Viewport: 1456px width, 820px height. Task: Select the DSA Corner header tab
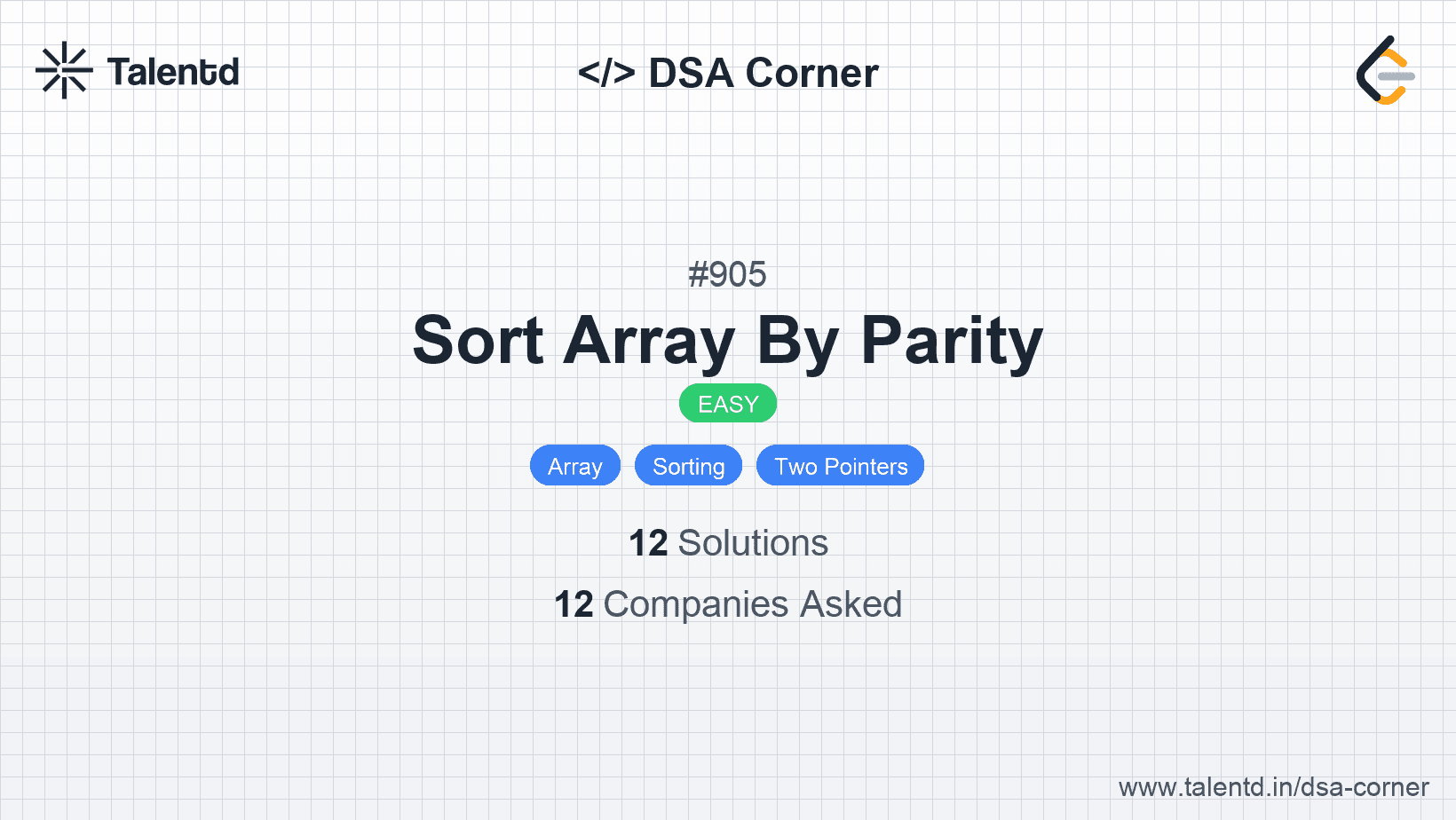[x=729, y=72]
